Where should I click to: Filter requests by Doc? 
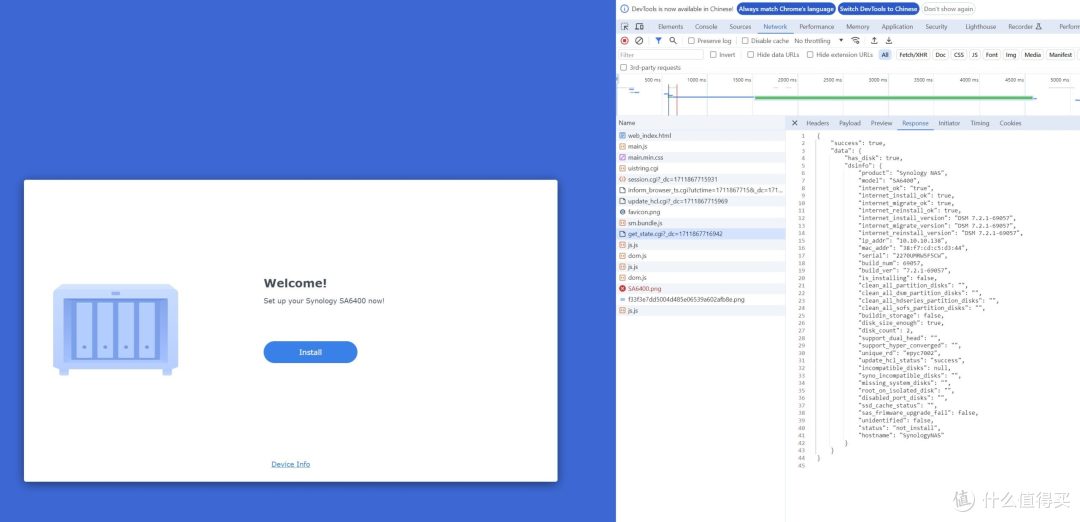point(940,54)
